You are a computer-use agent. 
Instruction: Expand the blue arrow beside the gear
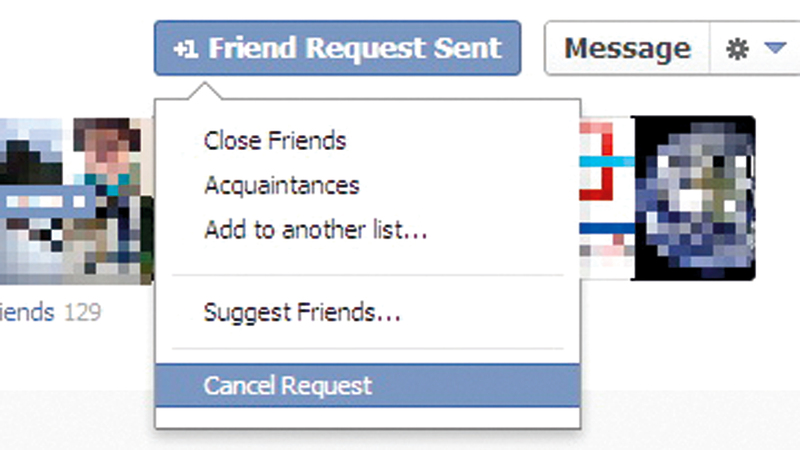click(774, 49)
